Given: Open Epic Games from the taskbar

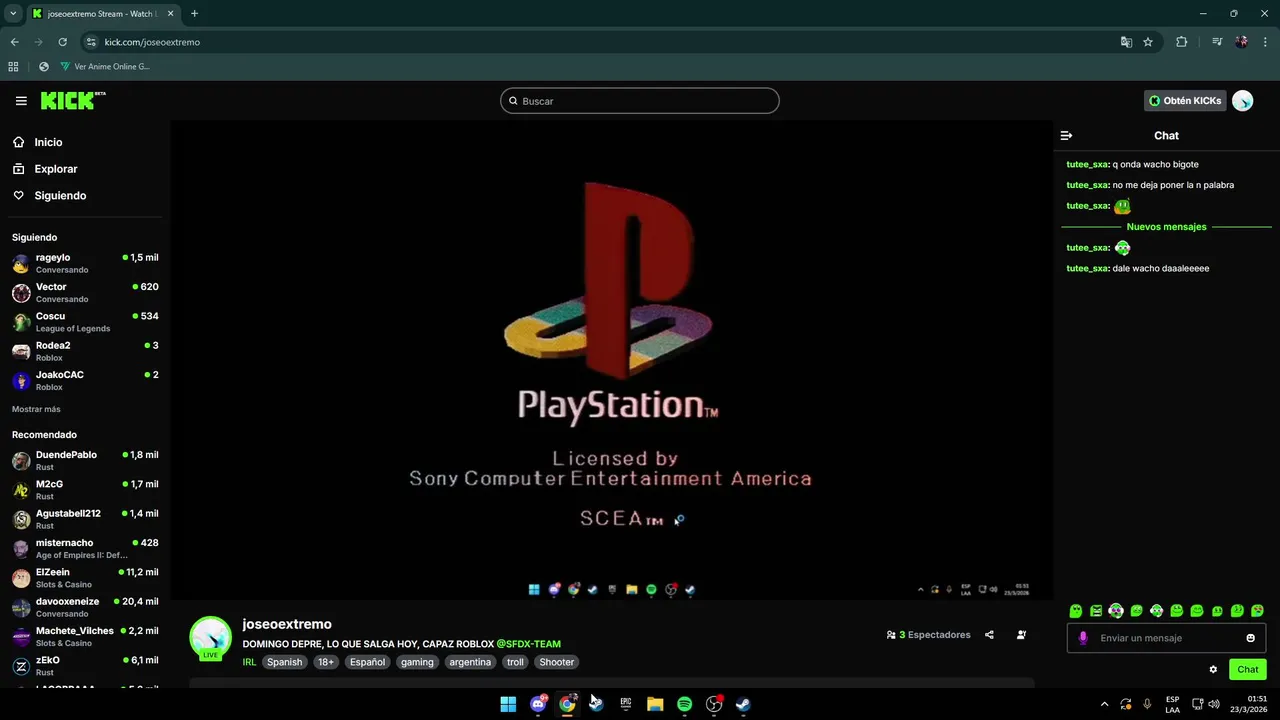Looking at the screenshot, I should (x=626, y=704).
